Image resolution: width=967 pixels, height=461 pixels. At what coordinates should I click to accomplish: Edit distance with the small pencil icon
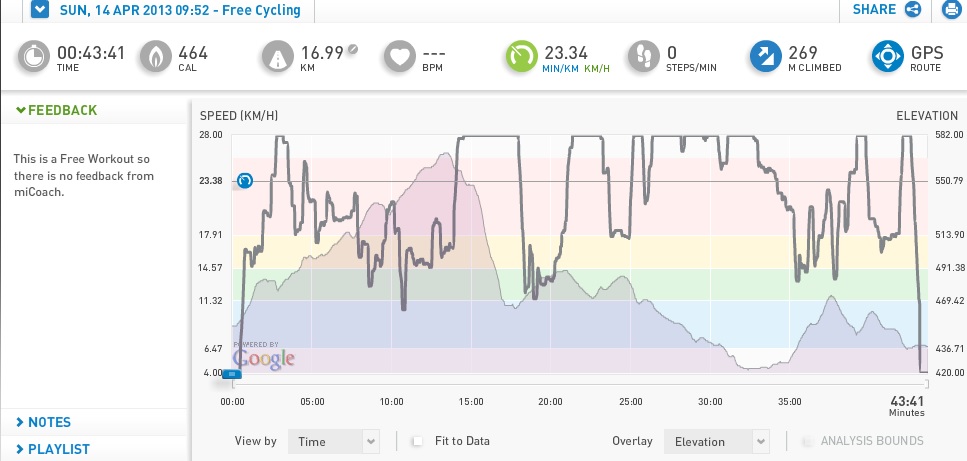[352, 49]
